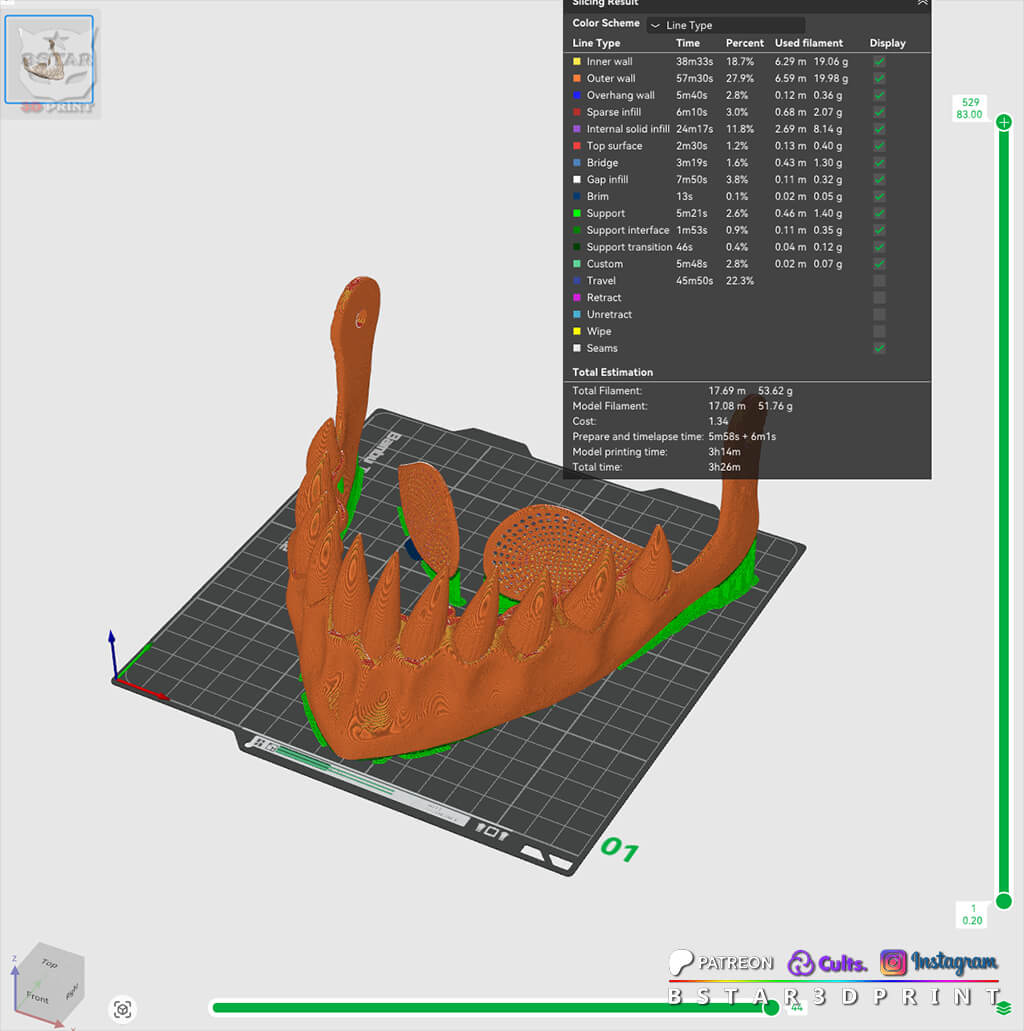The width and height of the screenshot is (1024, 1031).
Task: Click the Outer wall time 57m30s
Action: tap(695, 78)
